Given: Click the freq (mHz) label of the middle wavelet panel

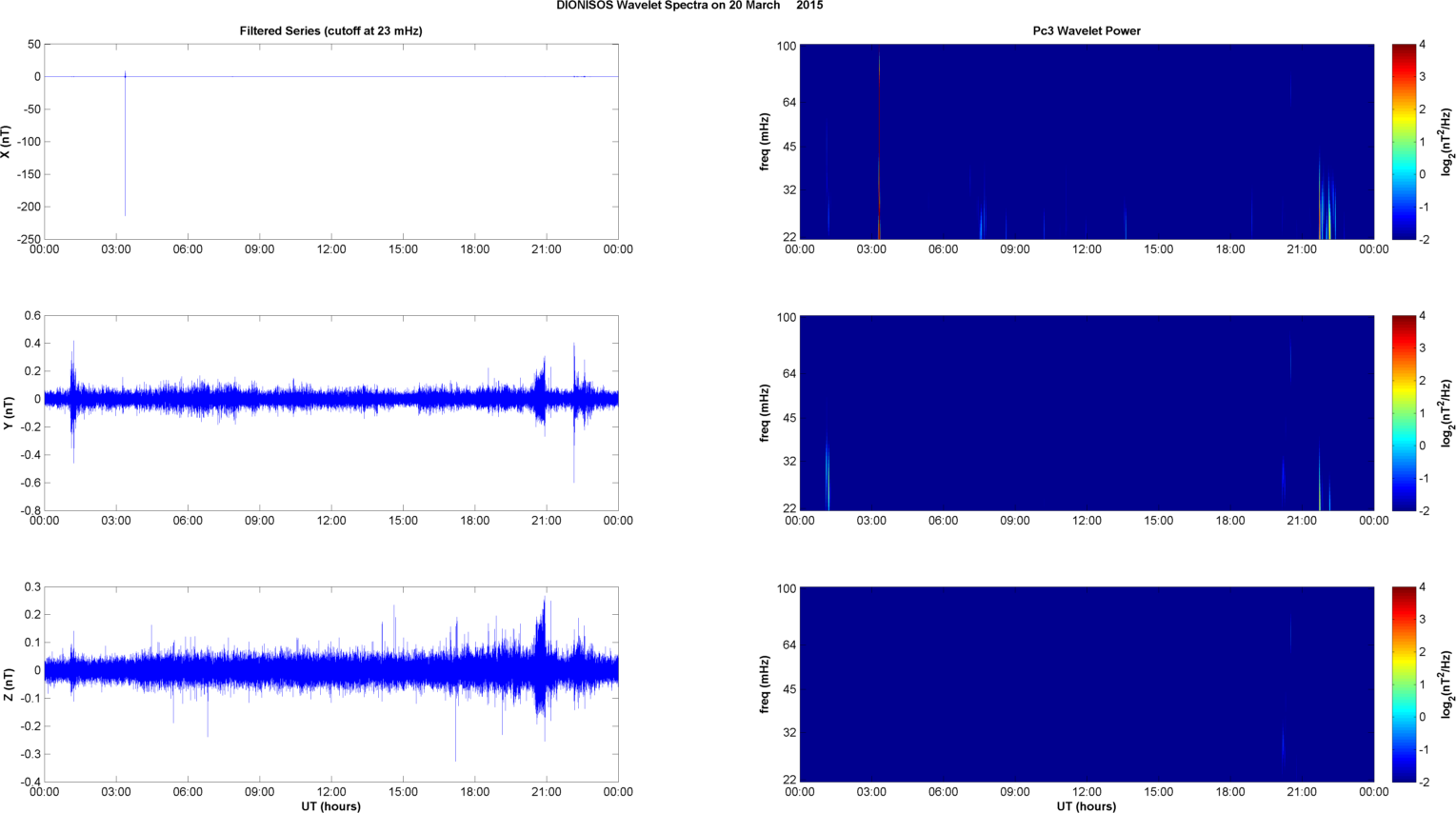Looking at the screenshot, I should (765, 413).
